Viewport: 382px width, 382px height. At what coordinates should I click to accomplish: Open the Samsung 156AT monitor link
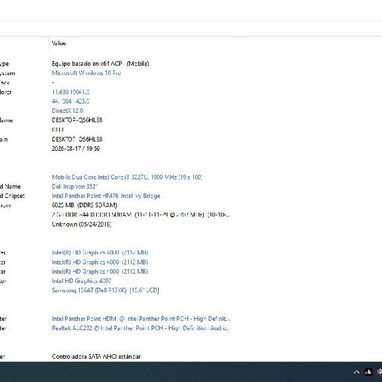pyautogui.click(x=105, y=290)
